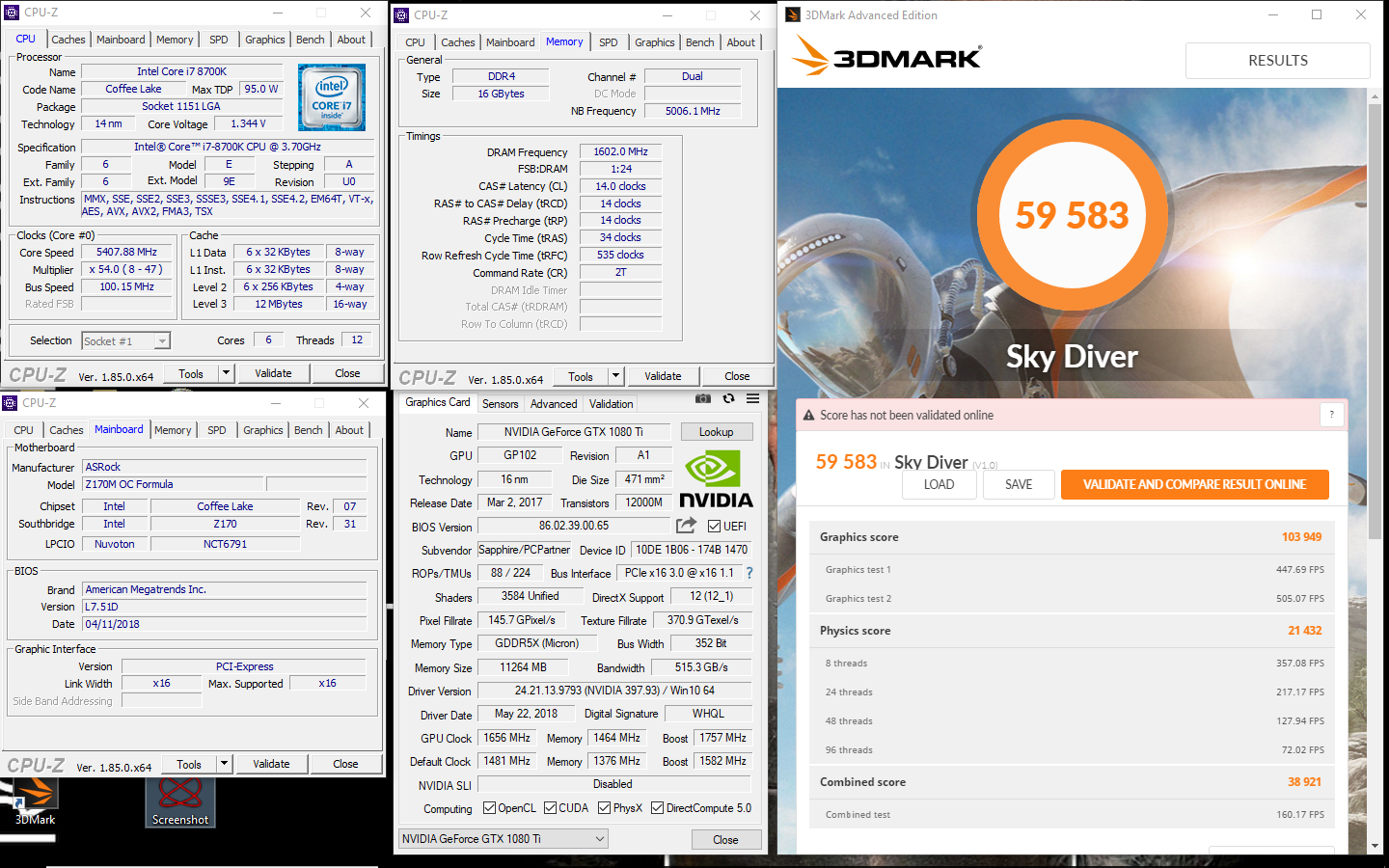1389x868 pixels.
Task: Expand Tools dropdown arrow in CPU-Z Memory window
Action: point(615,376)
